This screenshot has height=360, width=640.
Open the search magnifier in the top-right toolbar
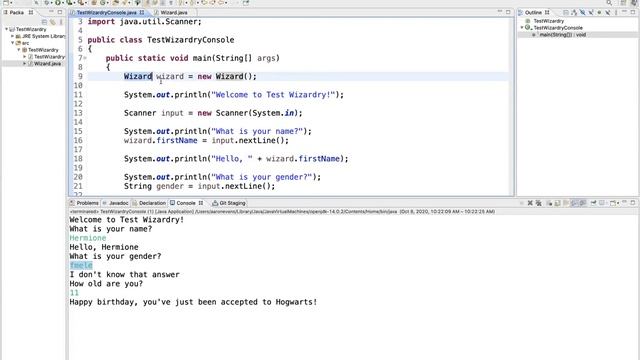coord(609,2)
